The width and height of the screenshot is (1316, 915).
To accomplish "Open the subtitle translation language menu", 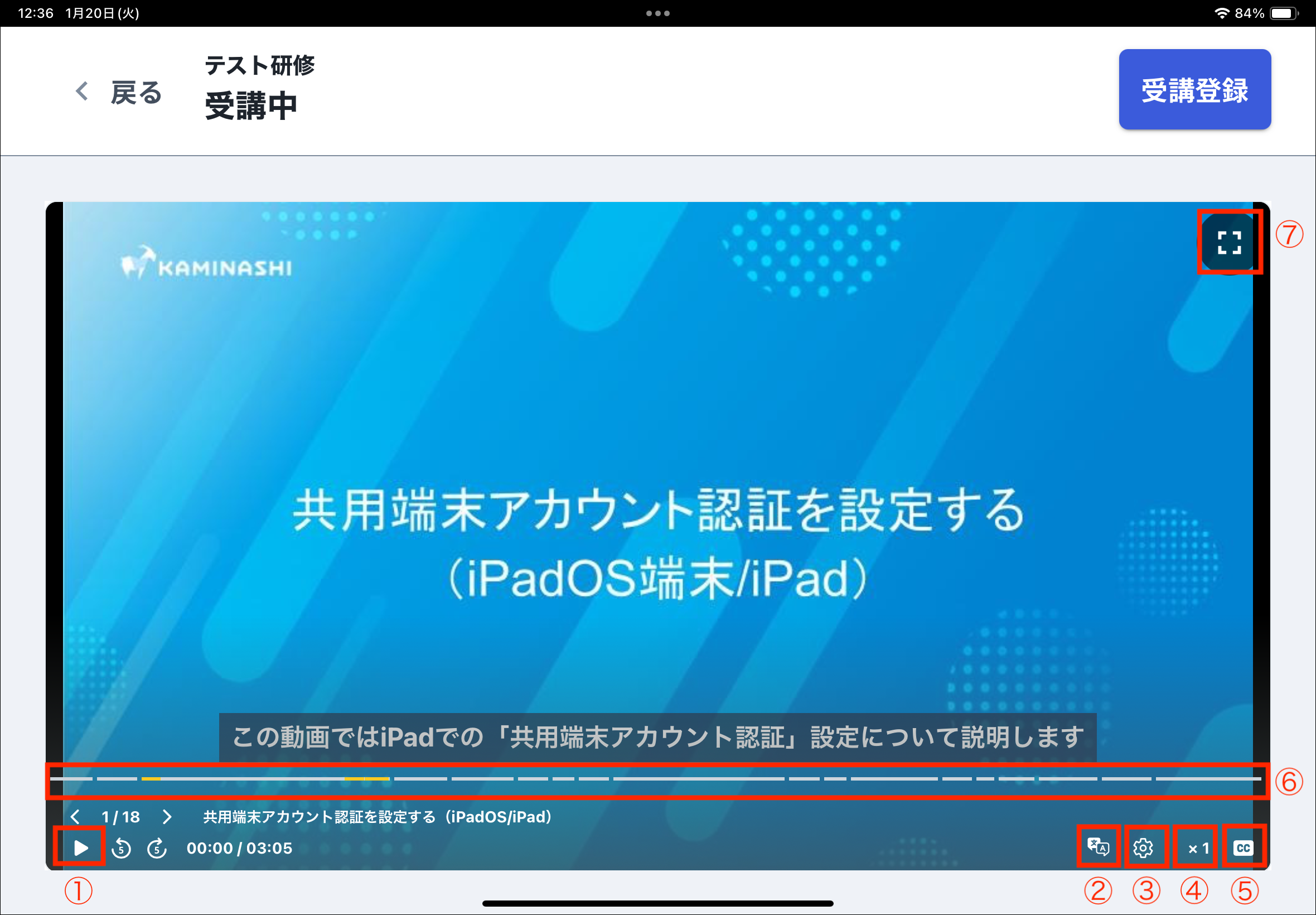I will (x=1098, y=847).
